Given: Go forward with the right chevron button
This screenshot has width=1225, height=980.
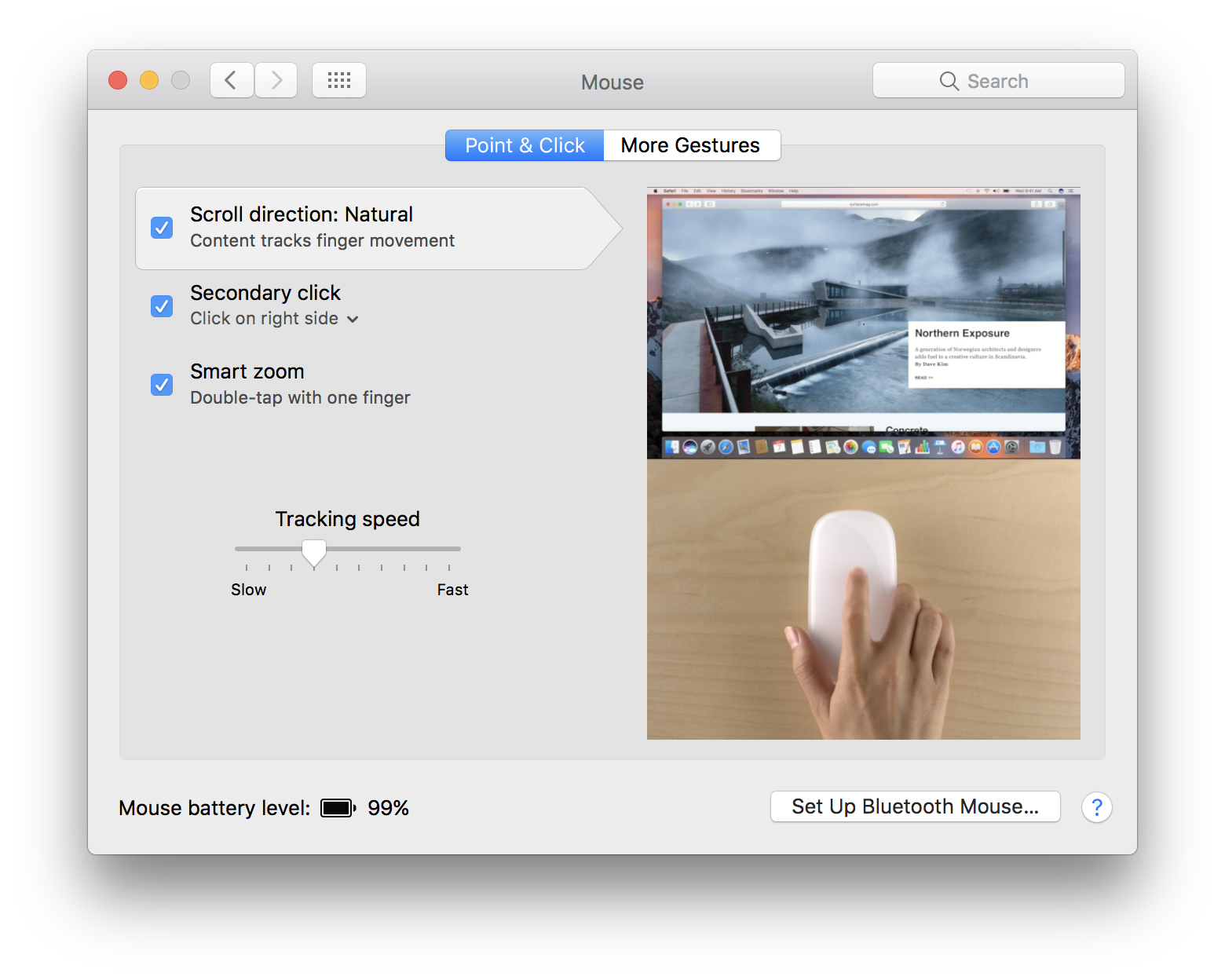Looking at the screenshot, I should (x=276, y=80).
